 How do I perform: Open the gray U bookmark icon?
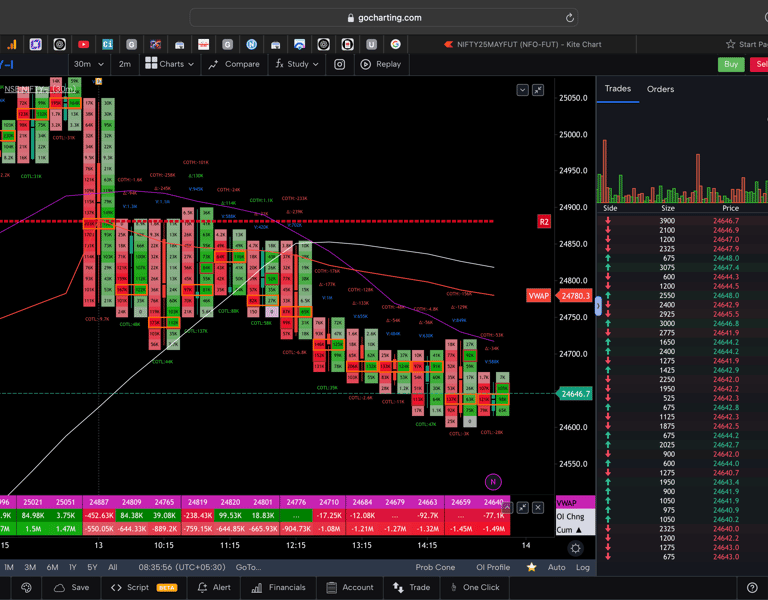371,45
